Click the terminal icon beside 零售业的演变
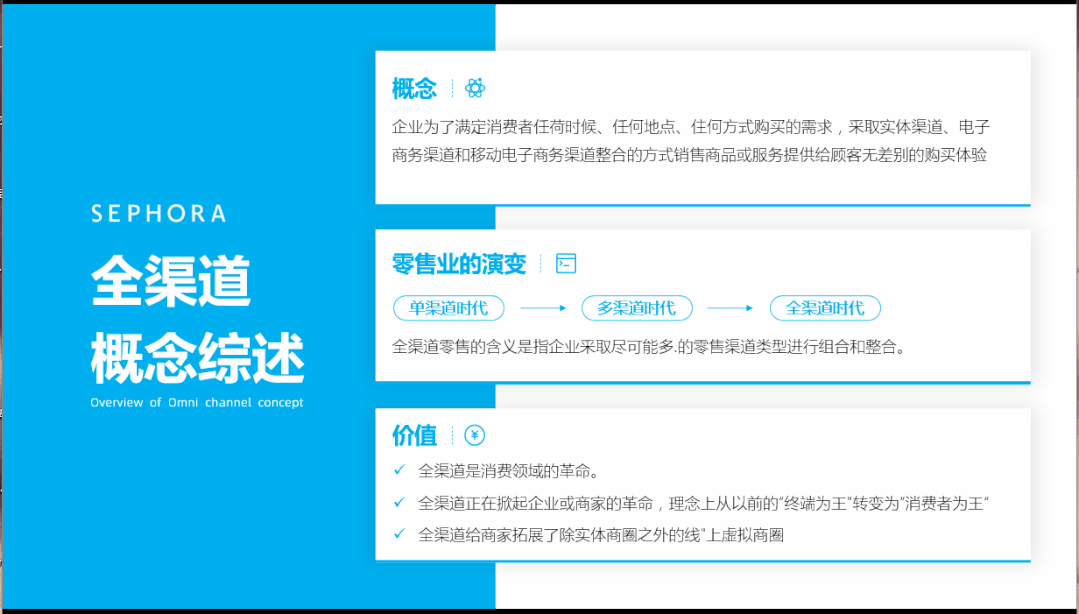Viewport: 1079px width, 614px height. tap(566, 264)
